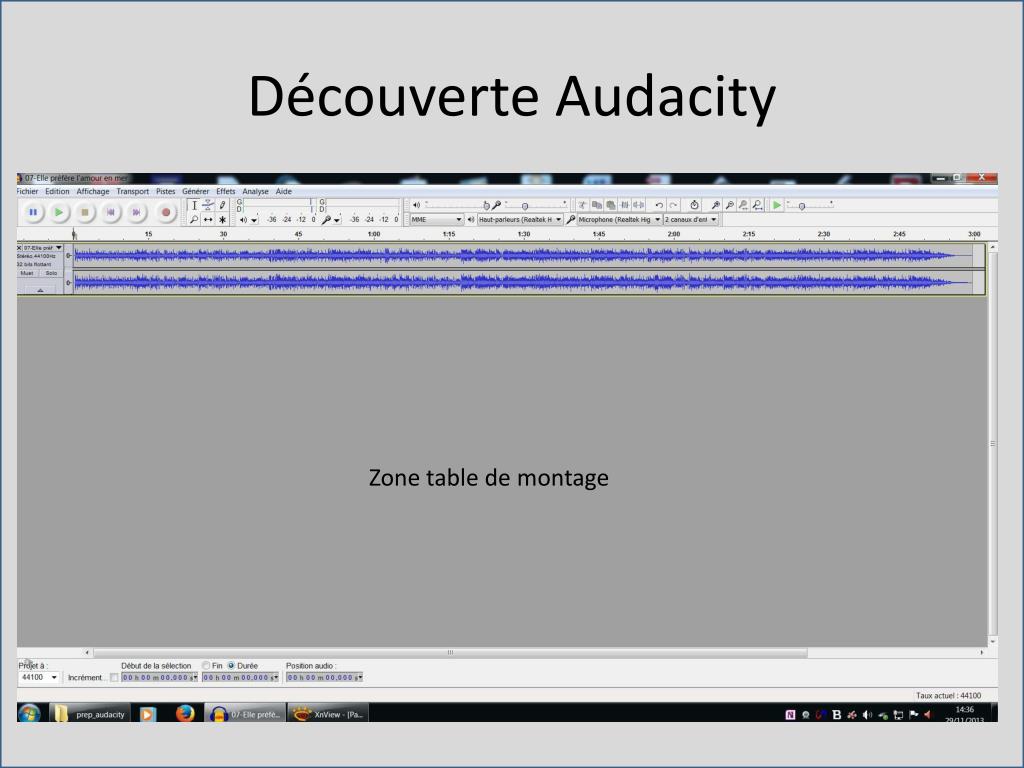Open the Effets menu
Screen dimensions: 1024x768
[x=225, y=191]
